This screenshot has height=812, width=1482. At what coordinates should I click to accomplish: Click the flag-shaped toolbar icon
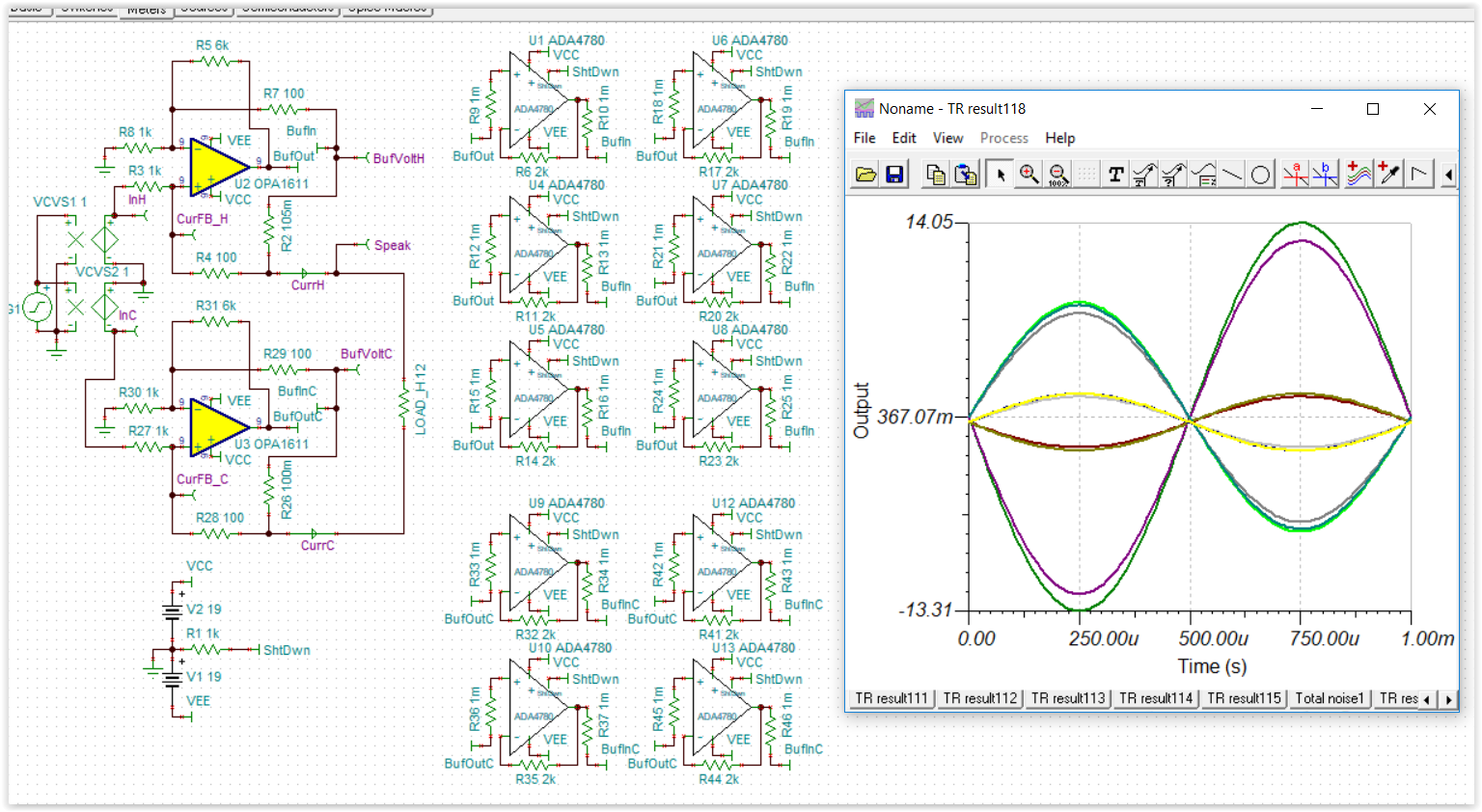1418,175
